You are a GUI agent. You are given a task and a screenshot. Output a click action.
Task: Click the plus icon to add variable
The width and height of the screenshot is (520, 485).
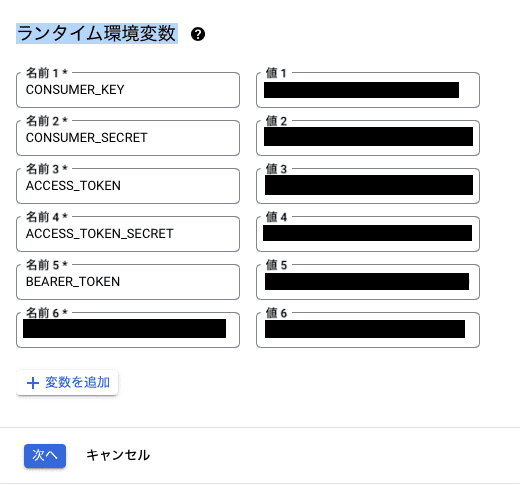click(33, 383)
